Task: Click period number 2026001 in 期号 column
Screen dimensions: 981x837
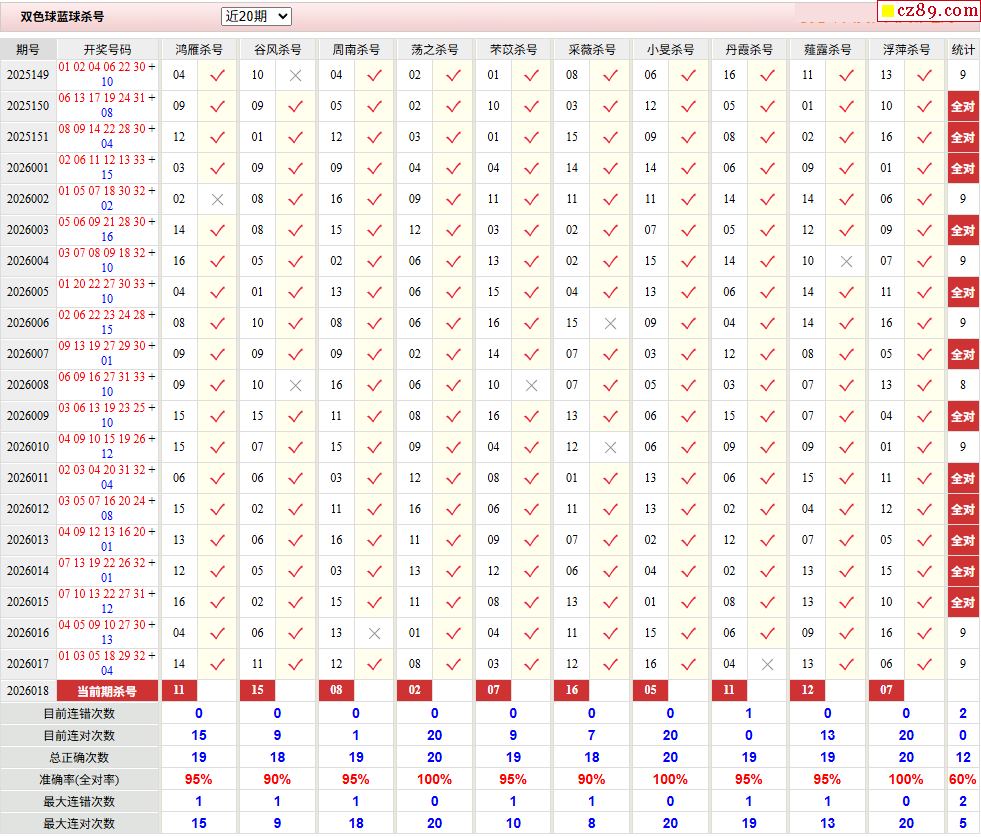Action: [28, 168]
